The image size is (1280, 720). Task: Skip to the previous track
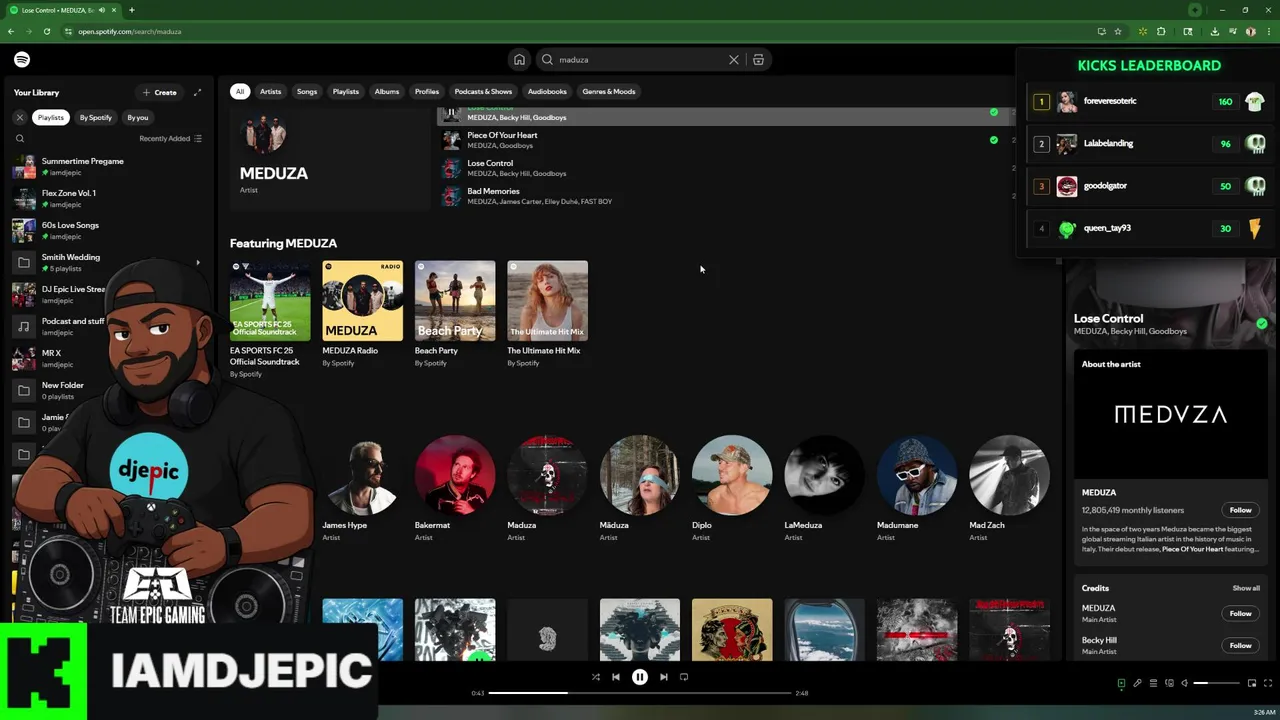[x=616, y=677]
